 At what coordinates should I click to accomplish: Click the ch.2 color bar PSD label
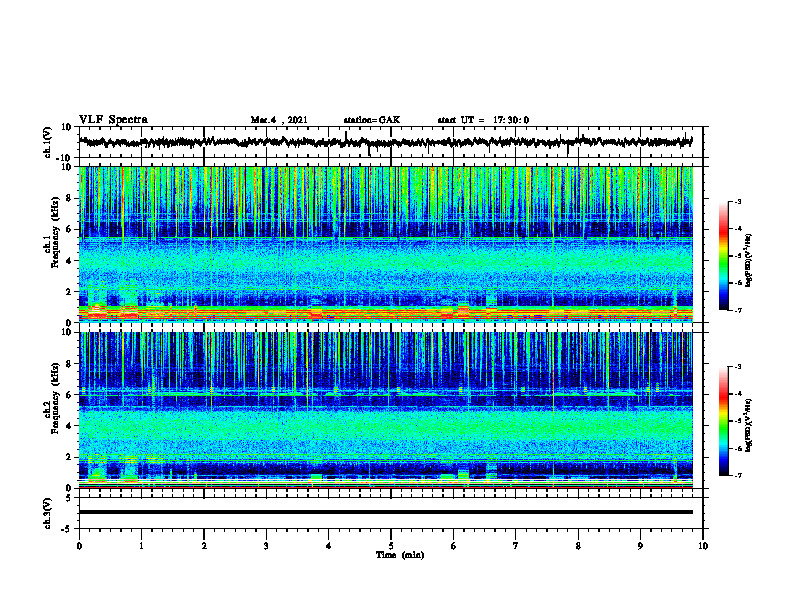pyautogui.click(x=749, y=425)
